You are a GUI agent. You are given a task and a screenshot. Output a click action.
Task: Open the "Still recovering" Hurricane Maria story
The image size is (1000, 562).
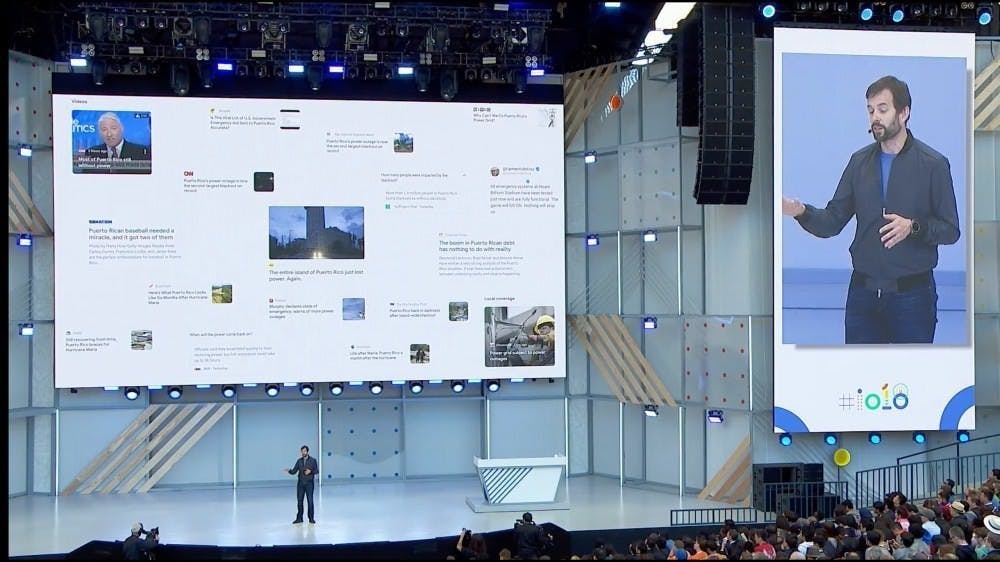click(x=92, y=343)
